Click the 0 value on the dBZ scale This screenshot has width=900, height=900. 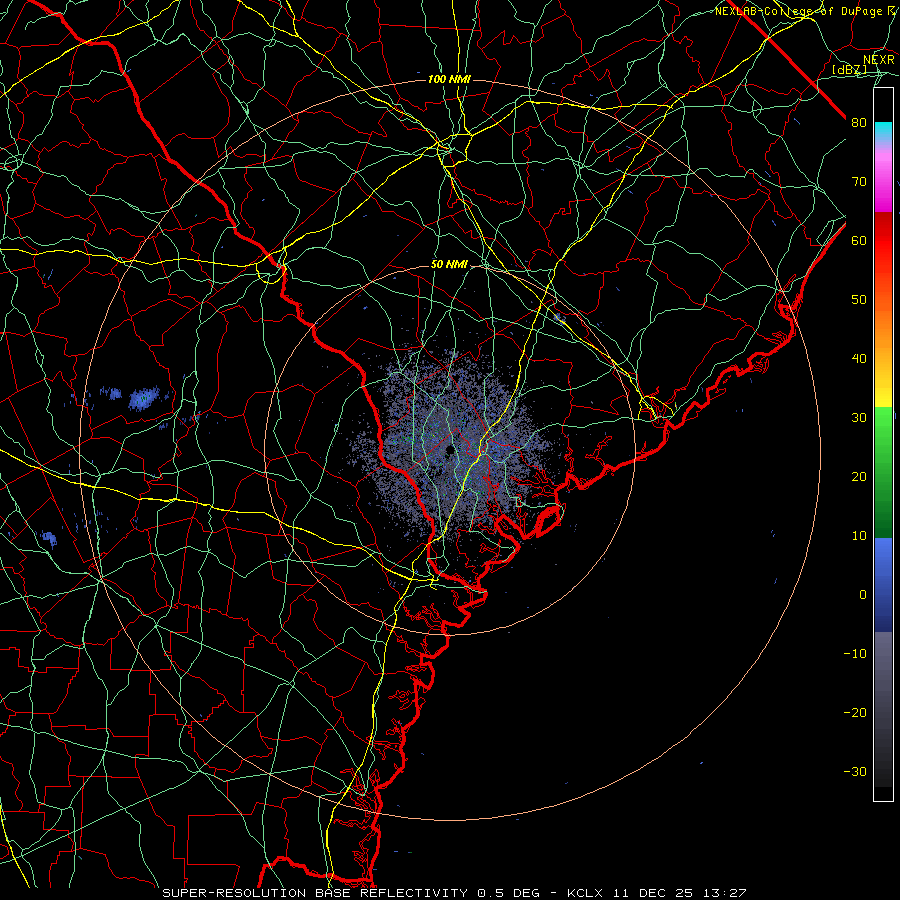863,595
